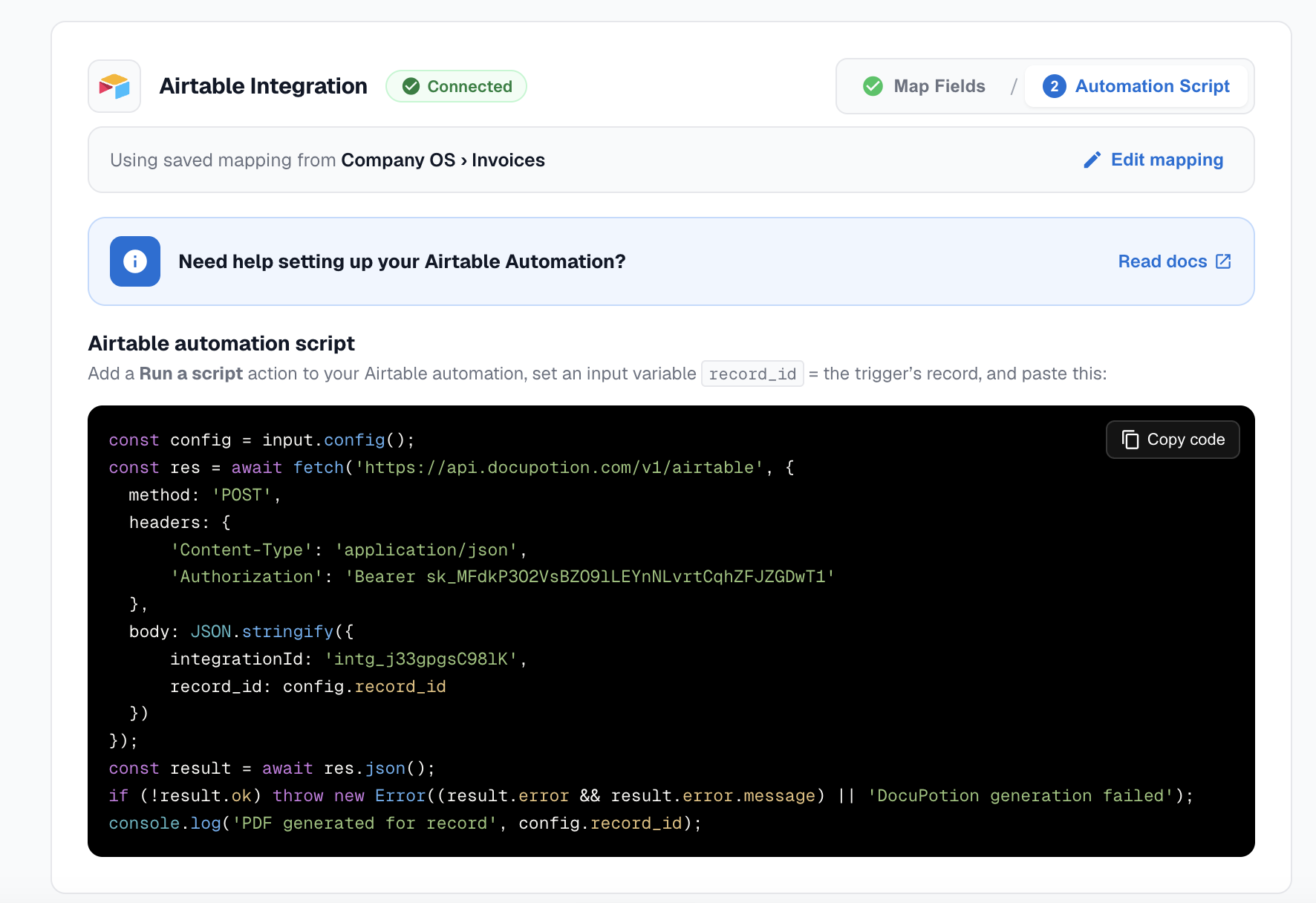Click the 'Content-Type' header code line
1316x903 pixels.
pyautogui.click(x=348, y=550)
